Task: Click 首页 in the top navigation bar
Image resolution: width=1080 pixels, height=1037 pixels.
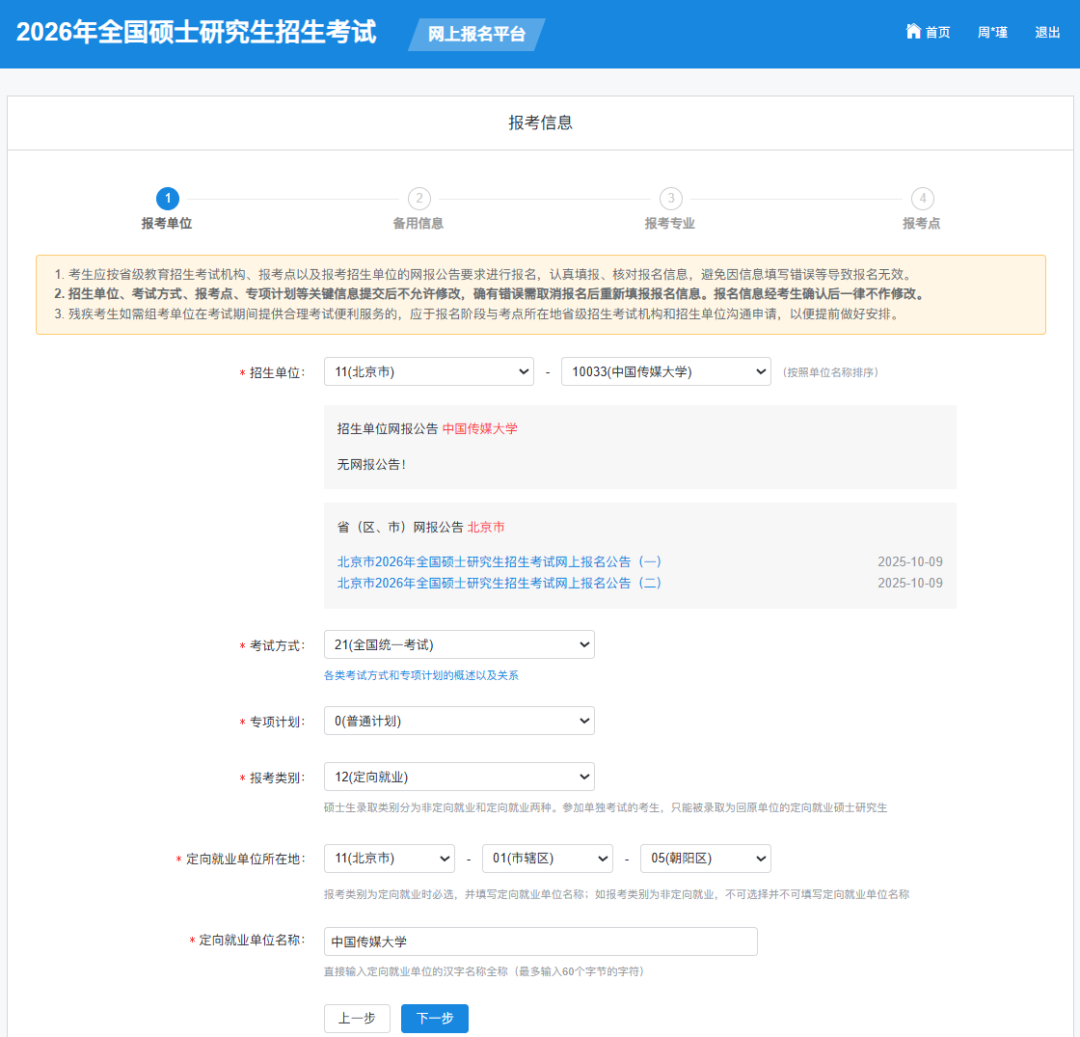Action: pyautogui.click(x=936, y=31)
